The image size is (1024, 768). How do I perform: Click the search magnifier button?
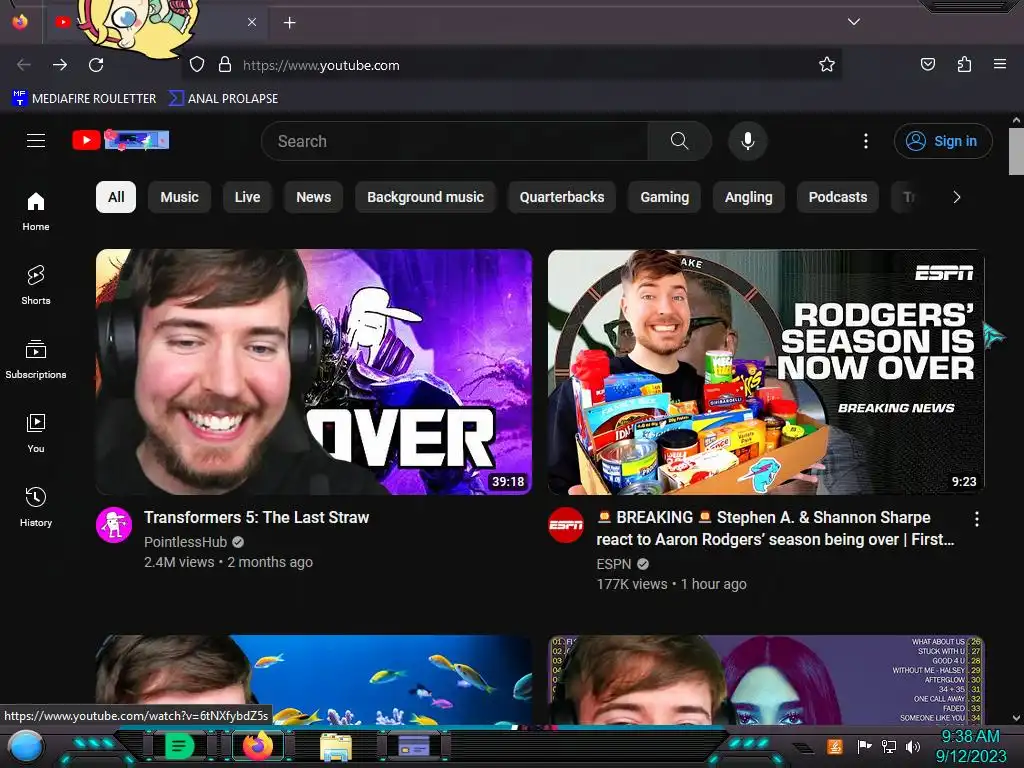point(679,141)
